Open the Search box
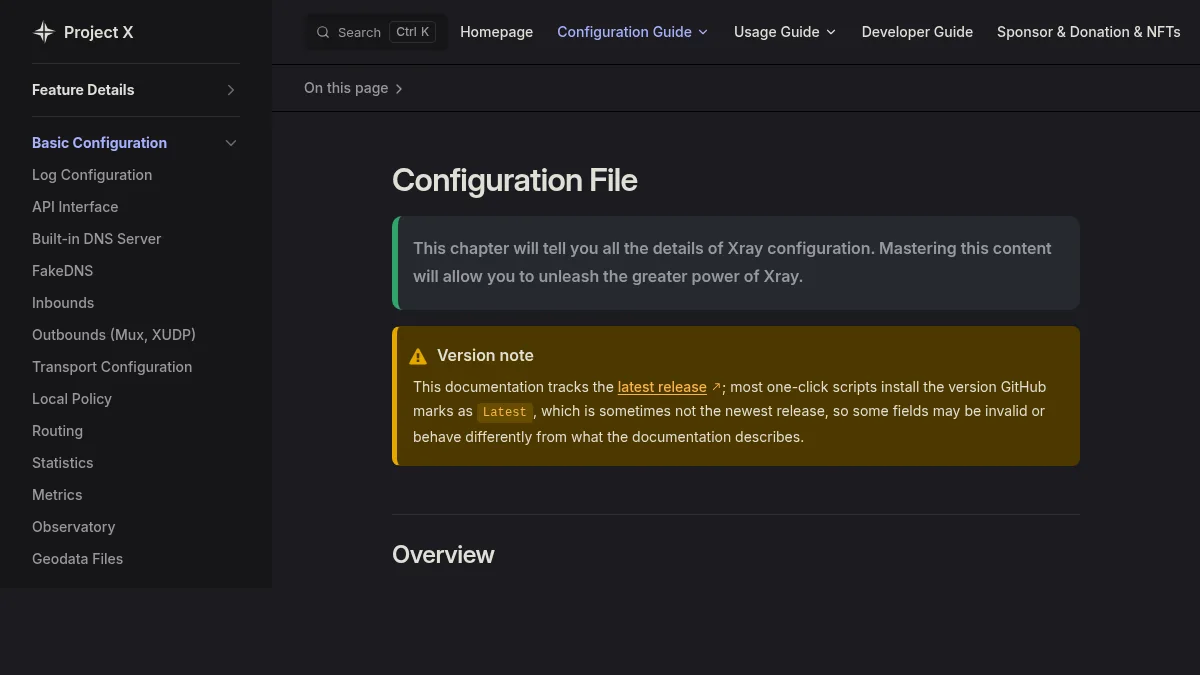The height and width of the screenshot is (675, 1200). point(376,32)
